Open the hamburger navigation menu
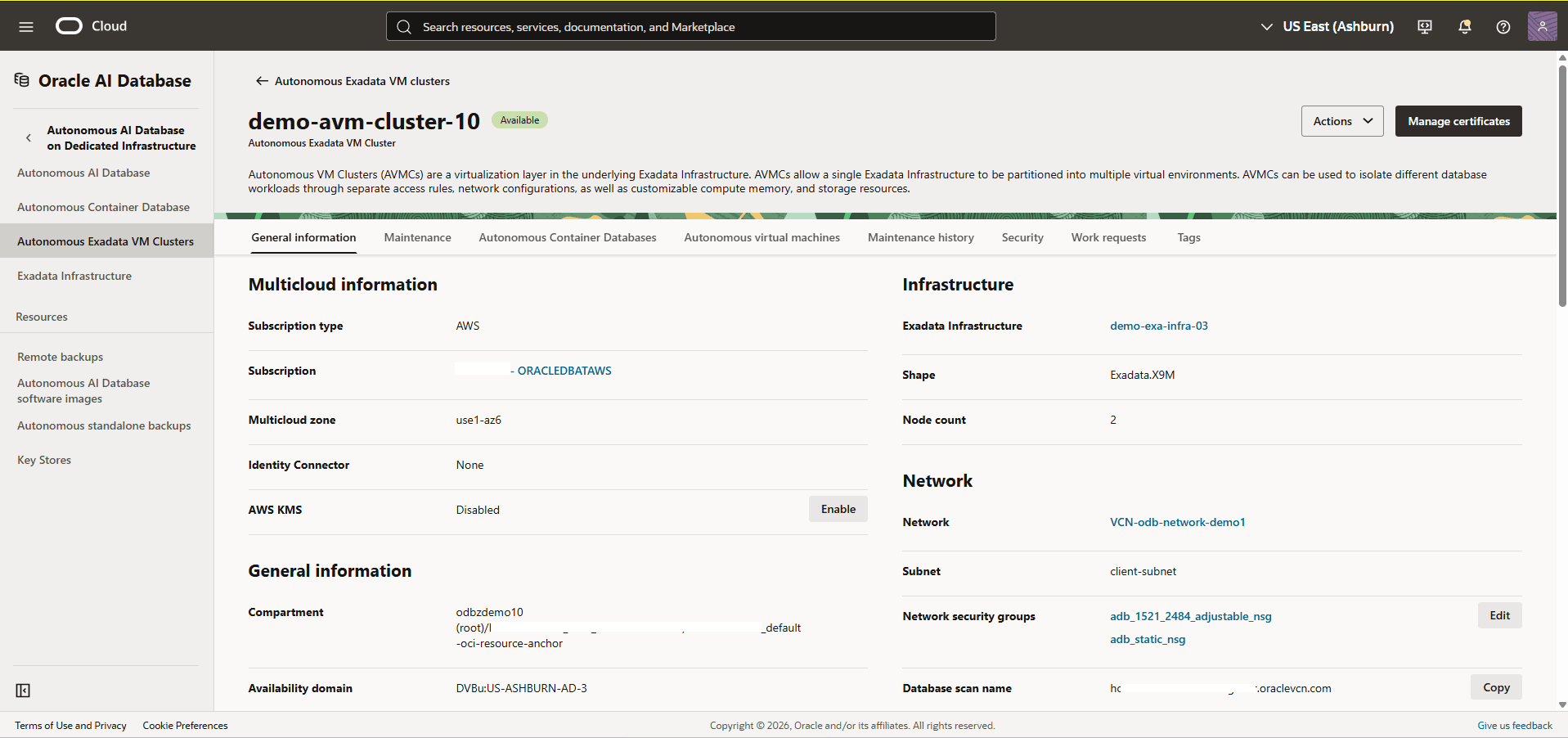Viewport: 1568px width, 738px height. (x=26, y=27)
